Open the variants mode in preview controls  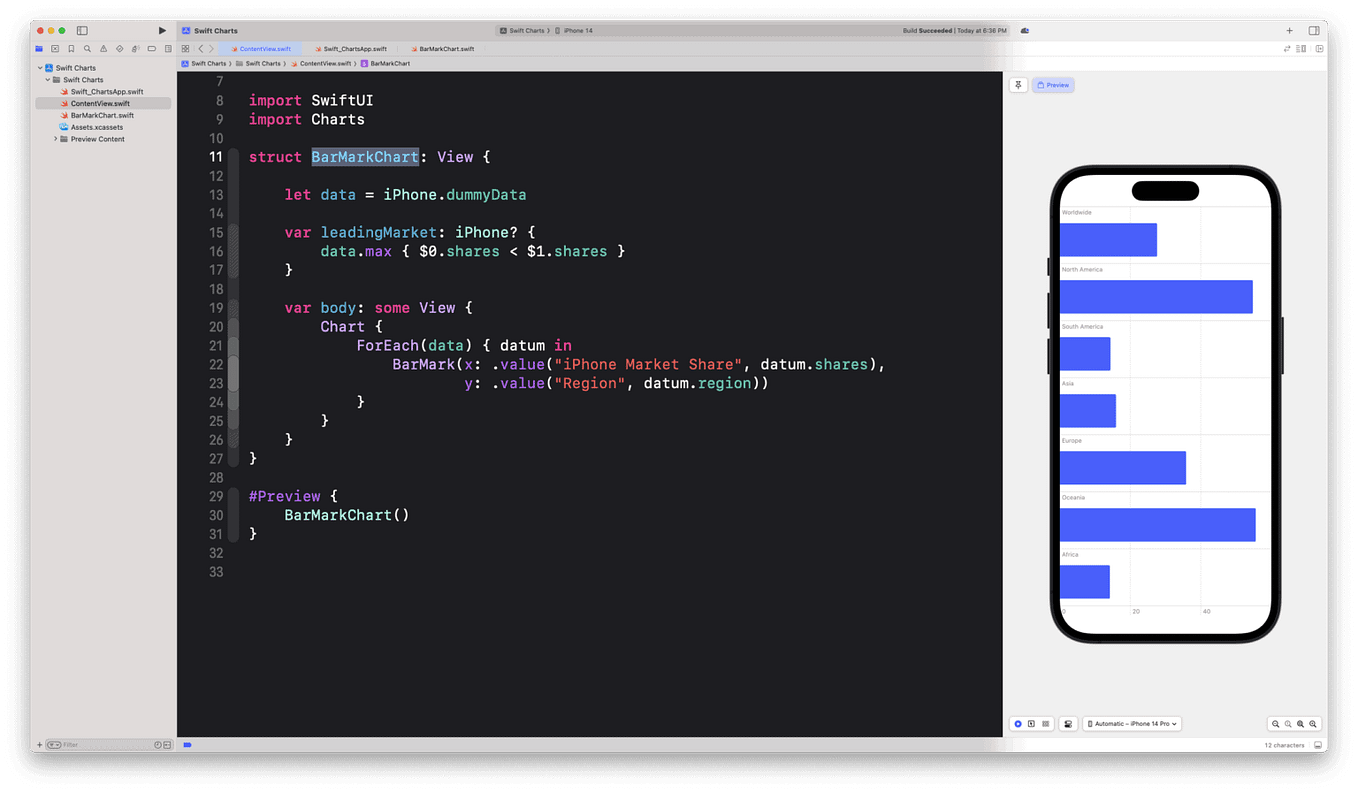[1045, 723]
